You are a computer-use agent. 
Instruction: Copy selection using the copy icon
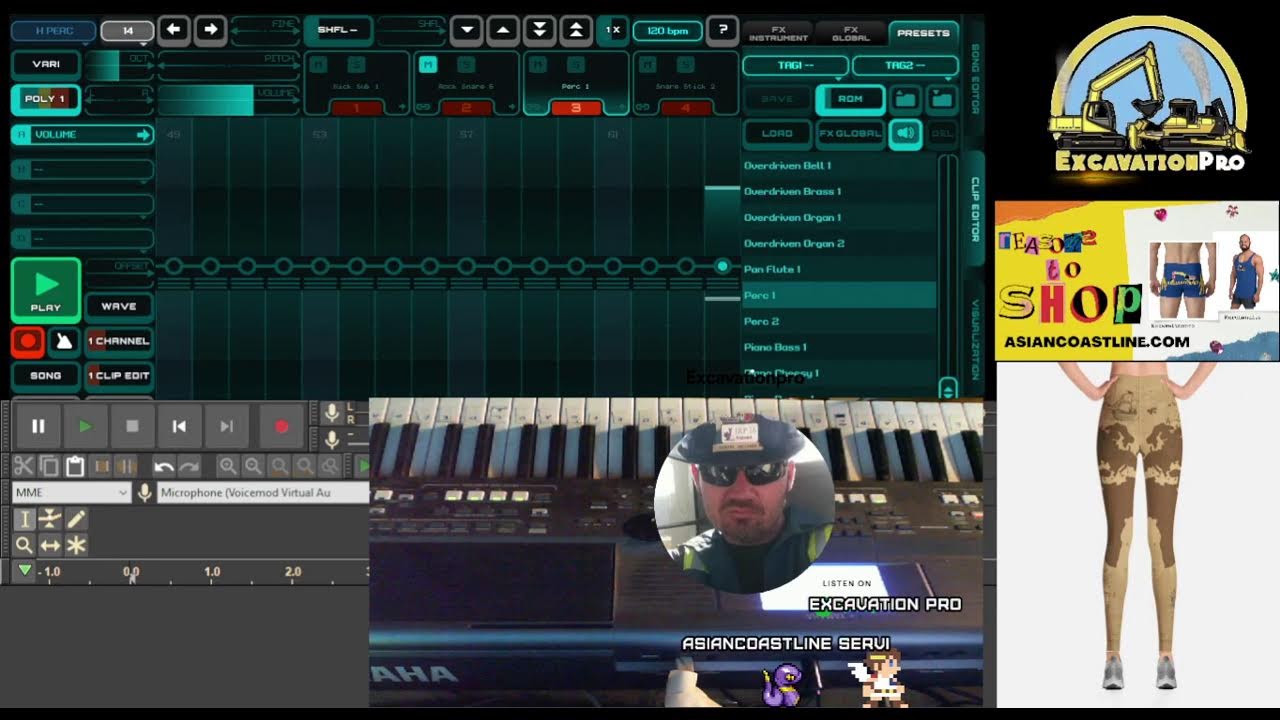(49, 466)
